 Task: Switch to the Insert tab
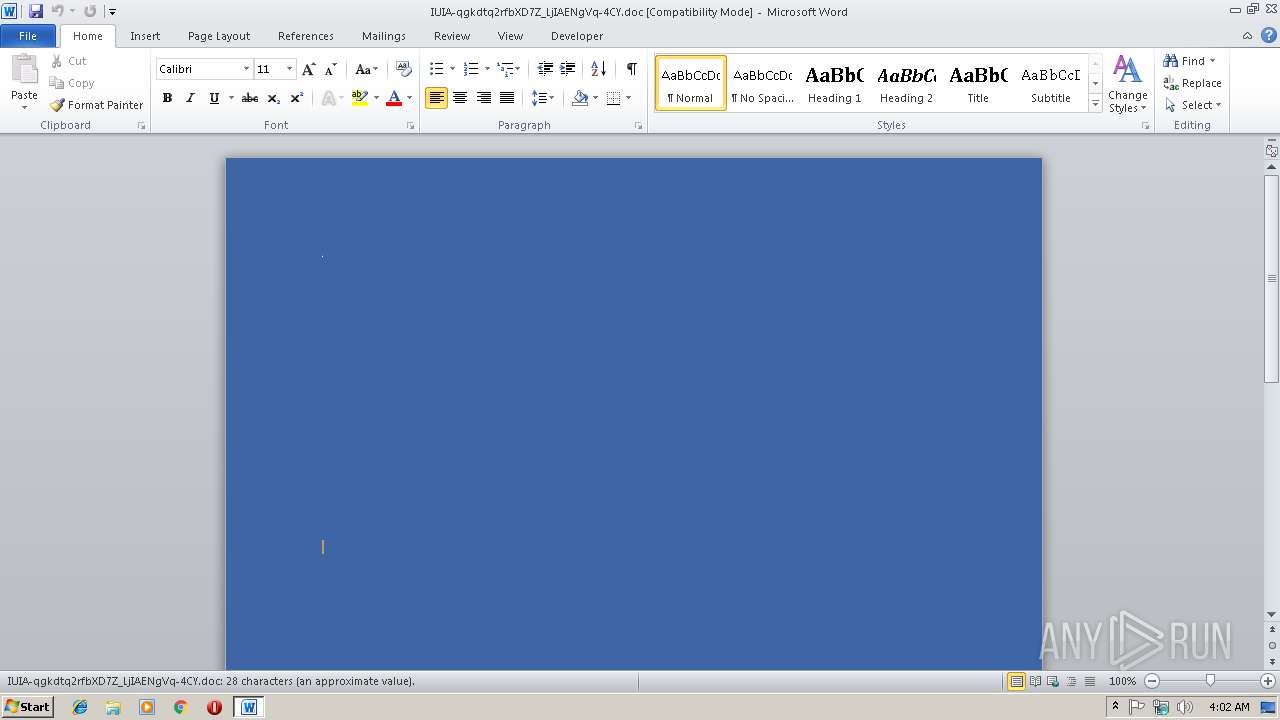click(x=145, y=36)
